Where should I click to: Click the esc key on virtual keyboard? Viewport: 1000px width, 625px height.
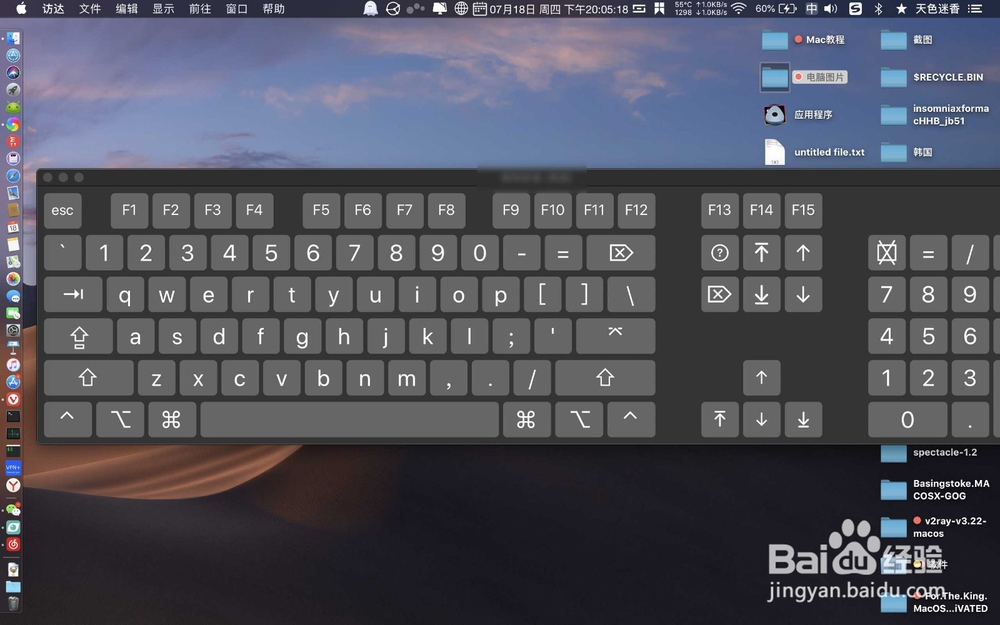[x=62, y=210]
